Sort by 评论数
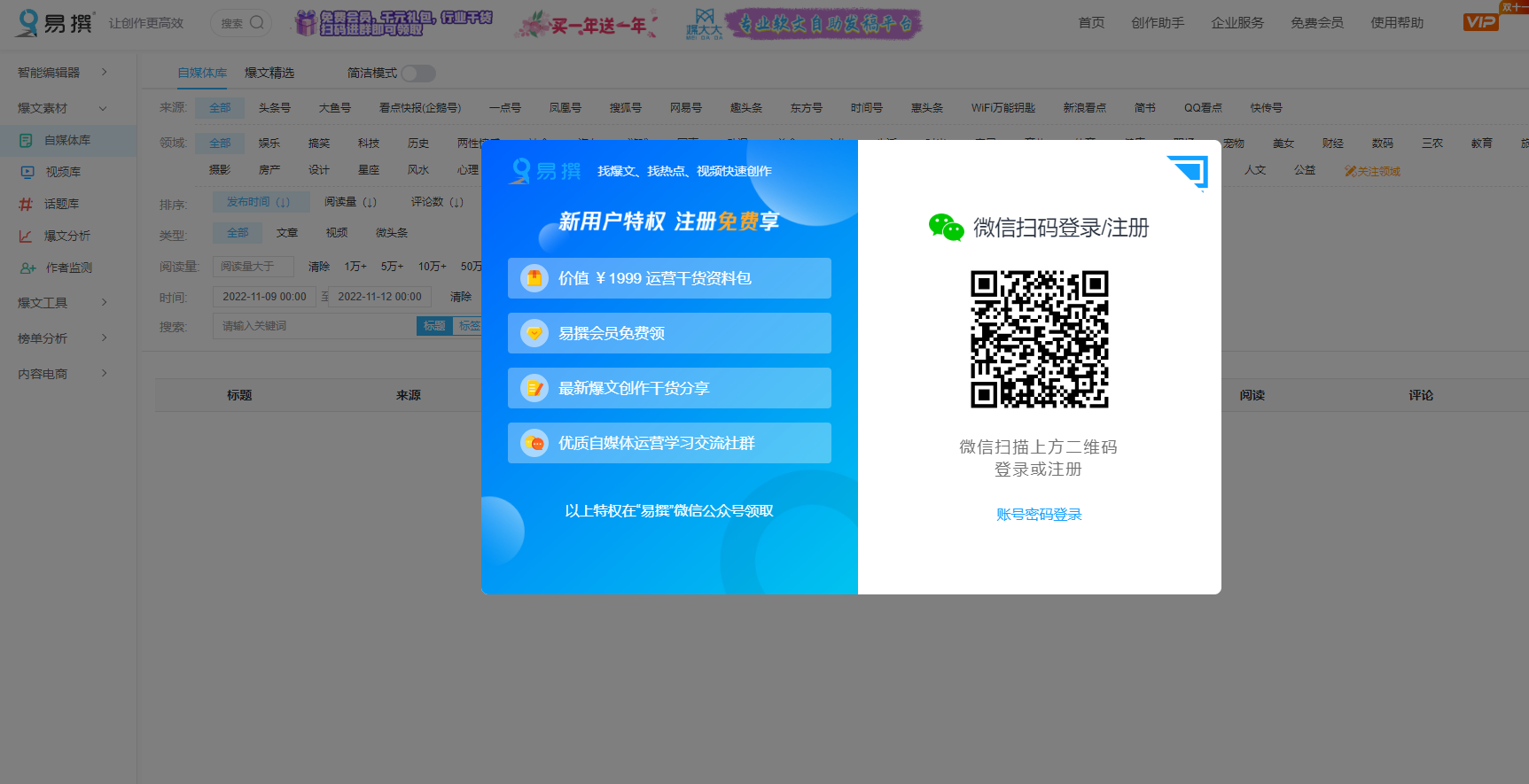Viewport: 1529px width, 784px height. pyautogui.click(x=437, y=202)
